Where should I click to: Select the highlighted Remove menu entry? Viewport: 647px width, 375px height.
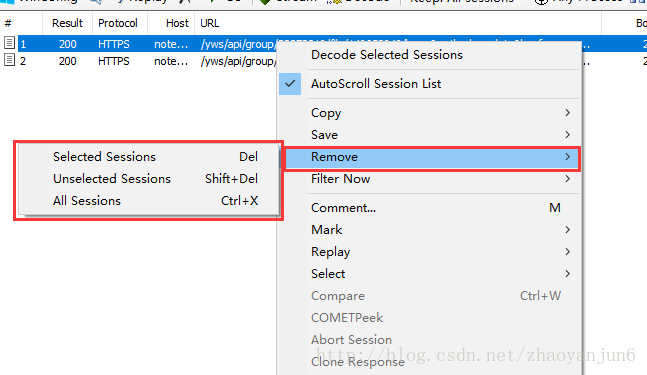(432, 157)
